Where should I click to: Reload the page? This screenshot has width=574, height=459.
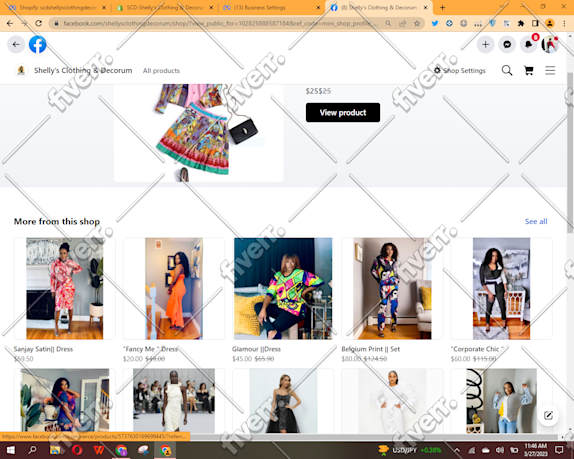coord(38,23)
